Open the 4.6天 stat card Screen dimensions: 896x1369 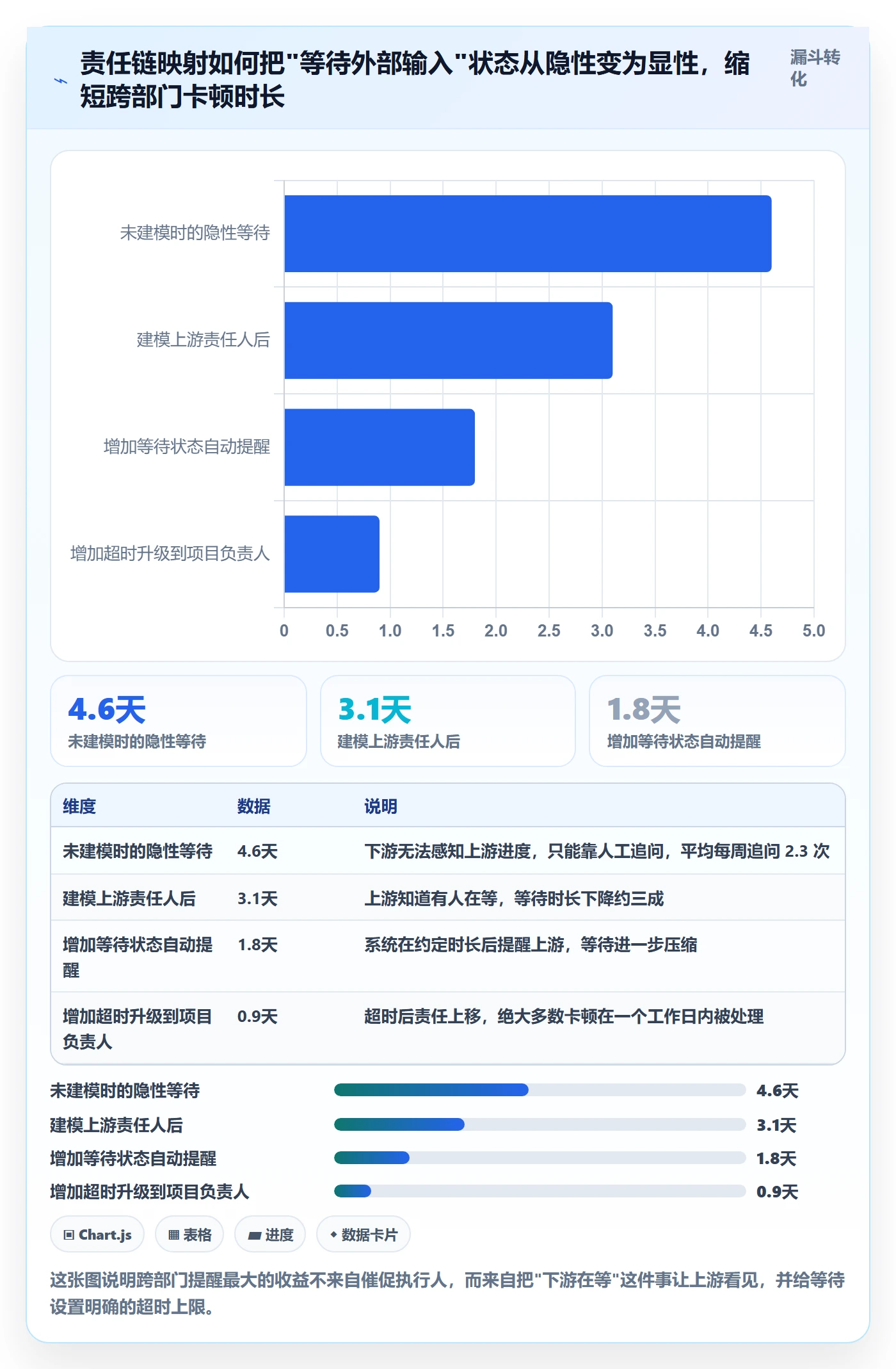(x=179, y=721)
